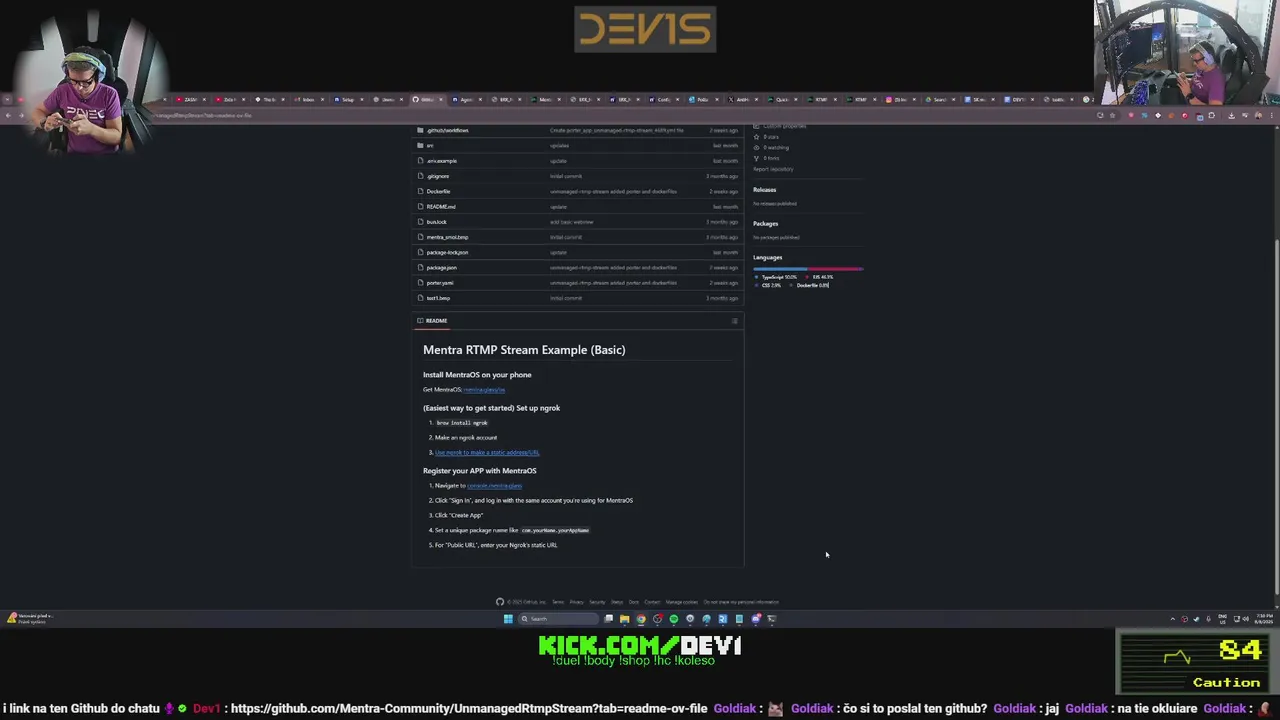Click the file icon beside bun.lock
This screenshot has height=720, width=1280.
click(419, 222)
